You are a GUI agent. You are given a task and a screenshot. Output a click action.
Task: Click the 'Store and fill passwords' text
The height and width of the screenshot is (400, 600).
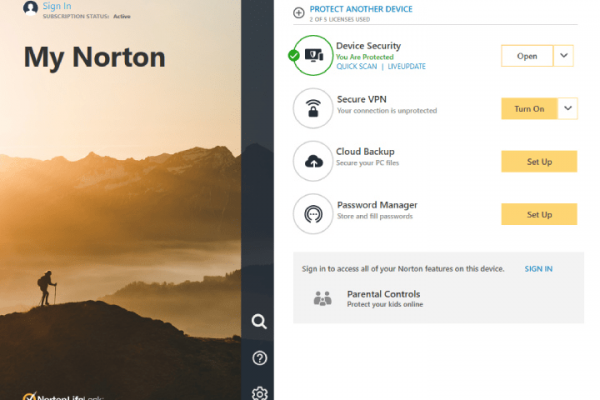375,216
